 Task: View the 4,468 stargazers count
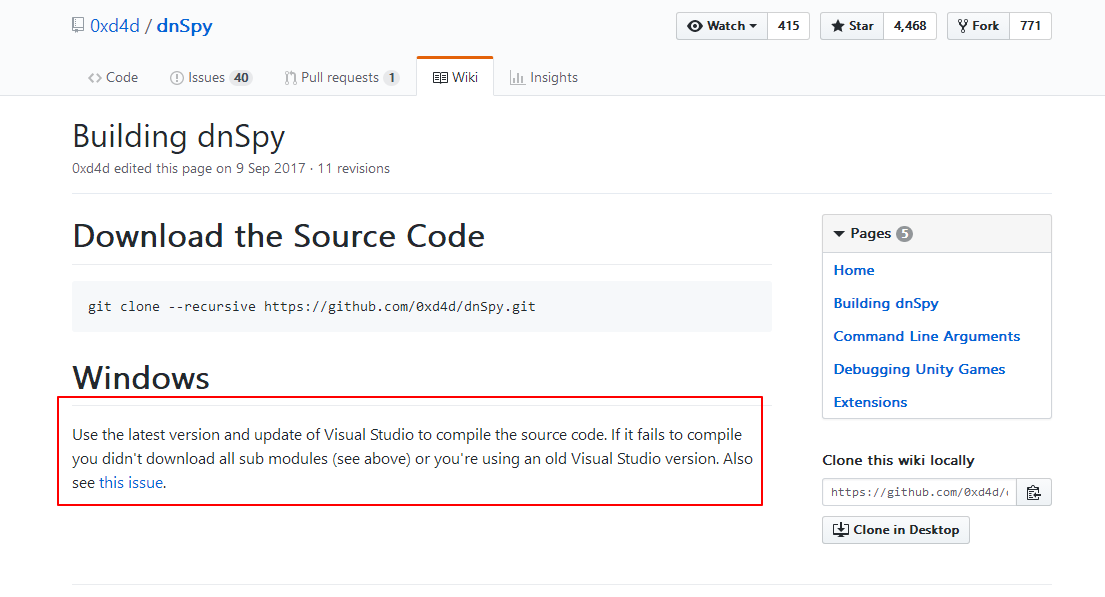[x=910, y=26]
